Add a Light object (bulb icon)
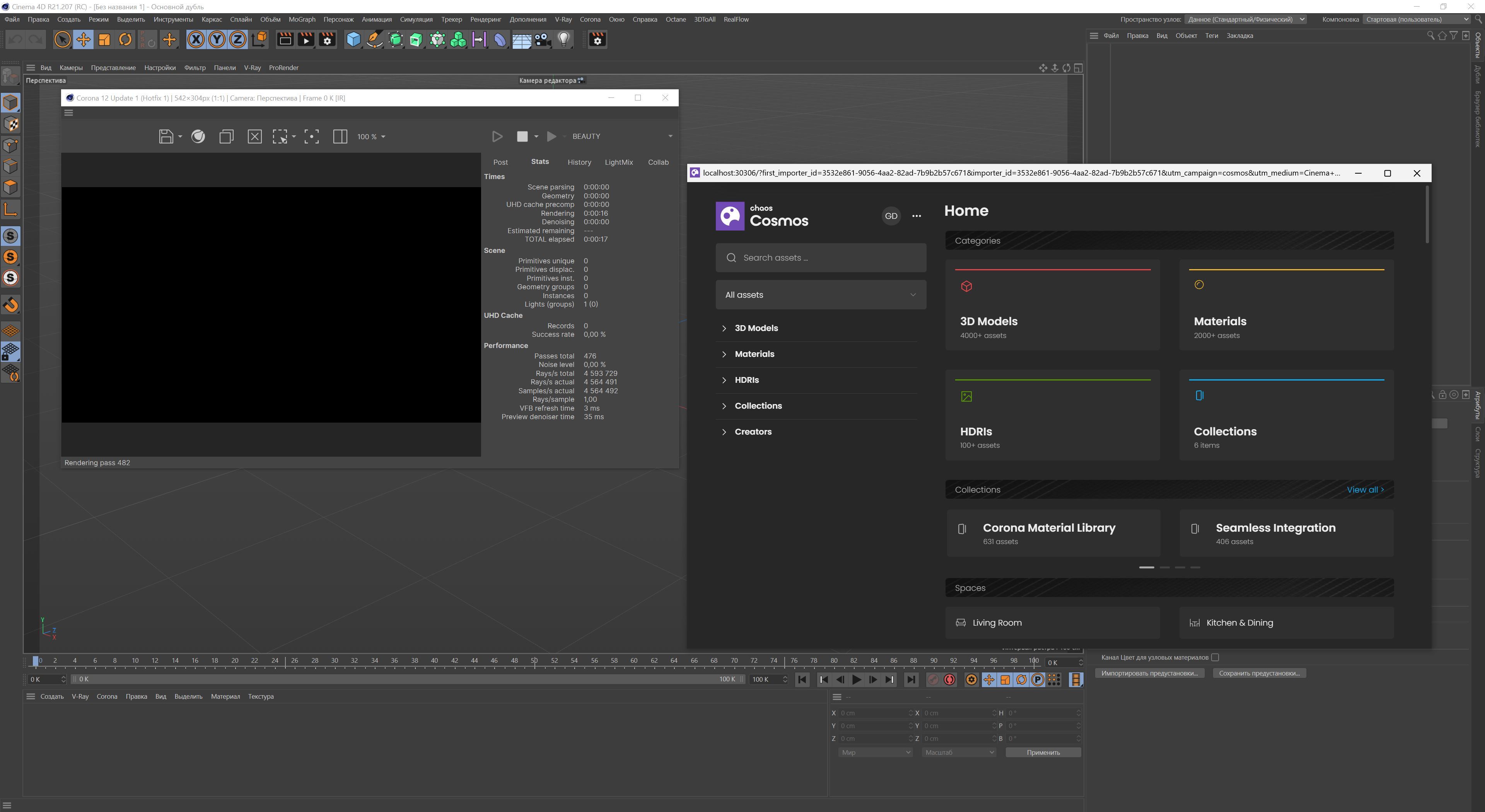Image resolution: width=1485 pixels, height=812 pixels. point(564,39)
